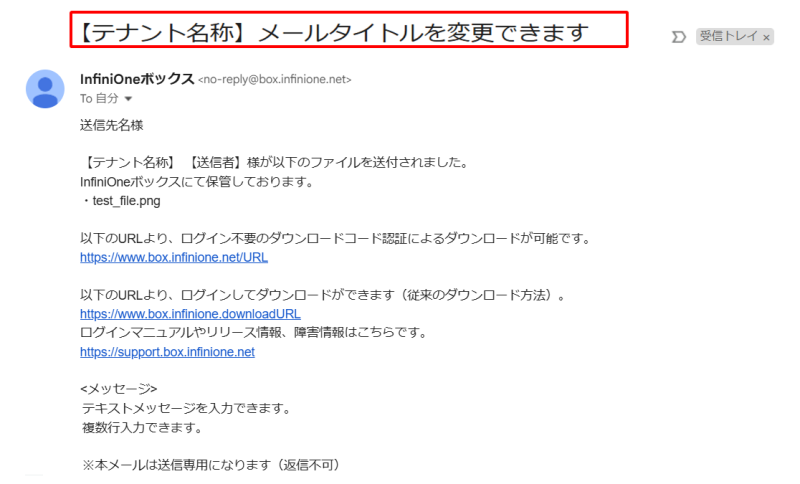Click the 複数行入力できます line
Viewport: 800px width, 484px height.
[142, 427]
